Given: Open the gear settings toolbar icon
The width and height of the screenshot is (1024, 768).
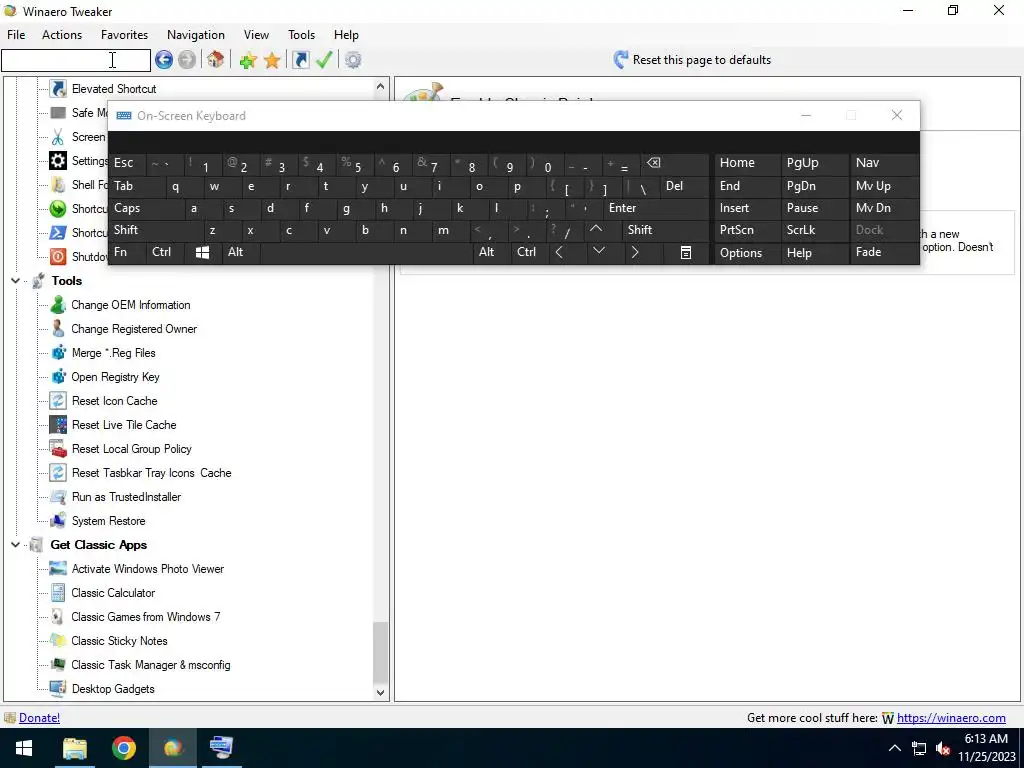Looking at the screenshot, I should [353, 60].
